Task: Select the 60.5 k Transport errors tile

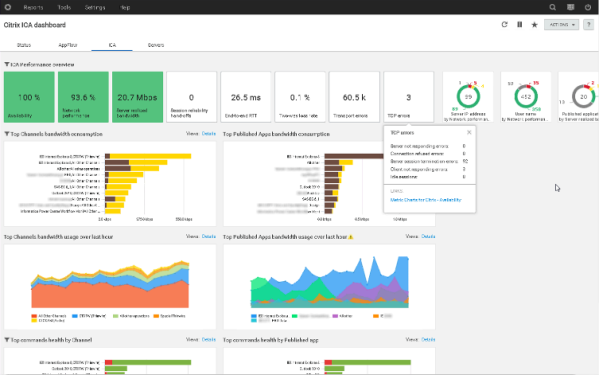Action: click(355, 97)
